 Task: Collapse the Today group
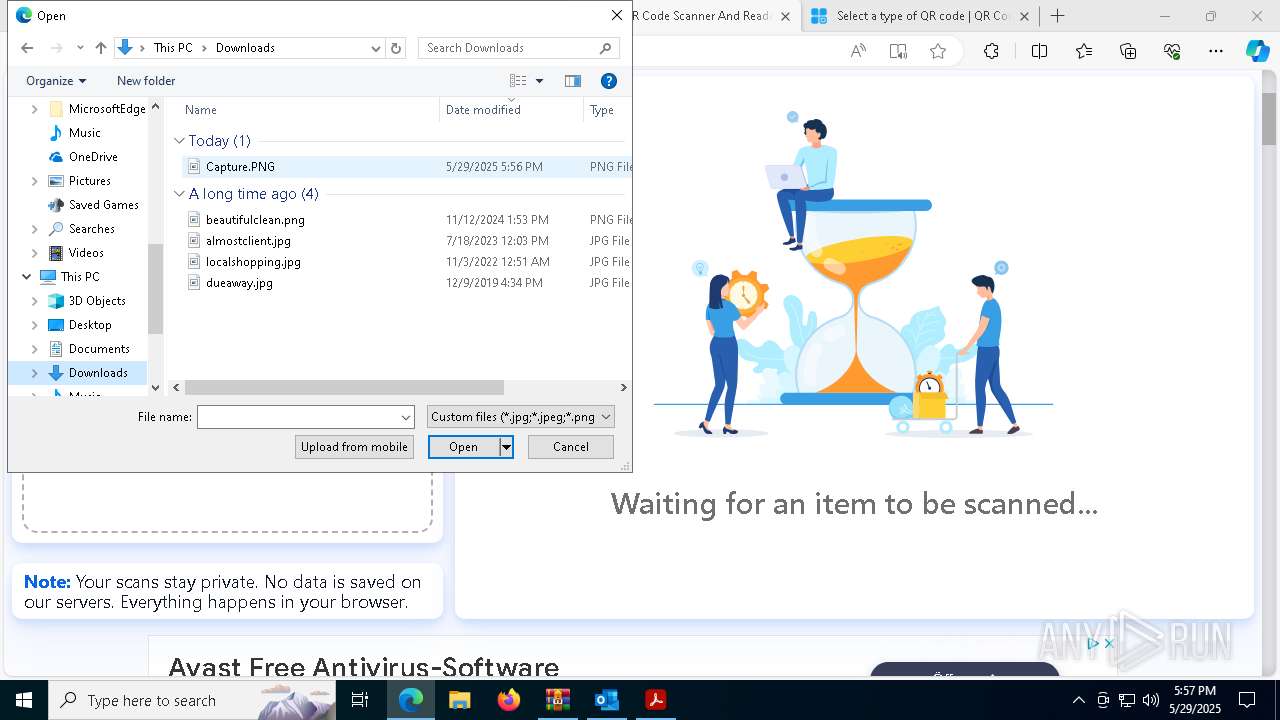pos(180,141)
